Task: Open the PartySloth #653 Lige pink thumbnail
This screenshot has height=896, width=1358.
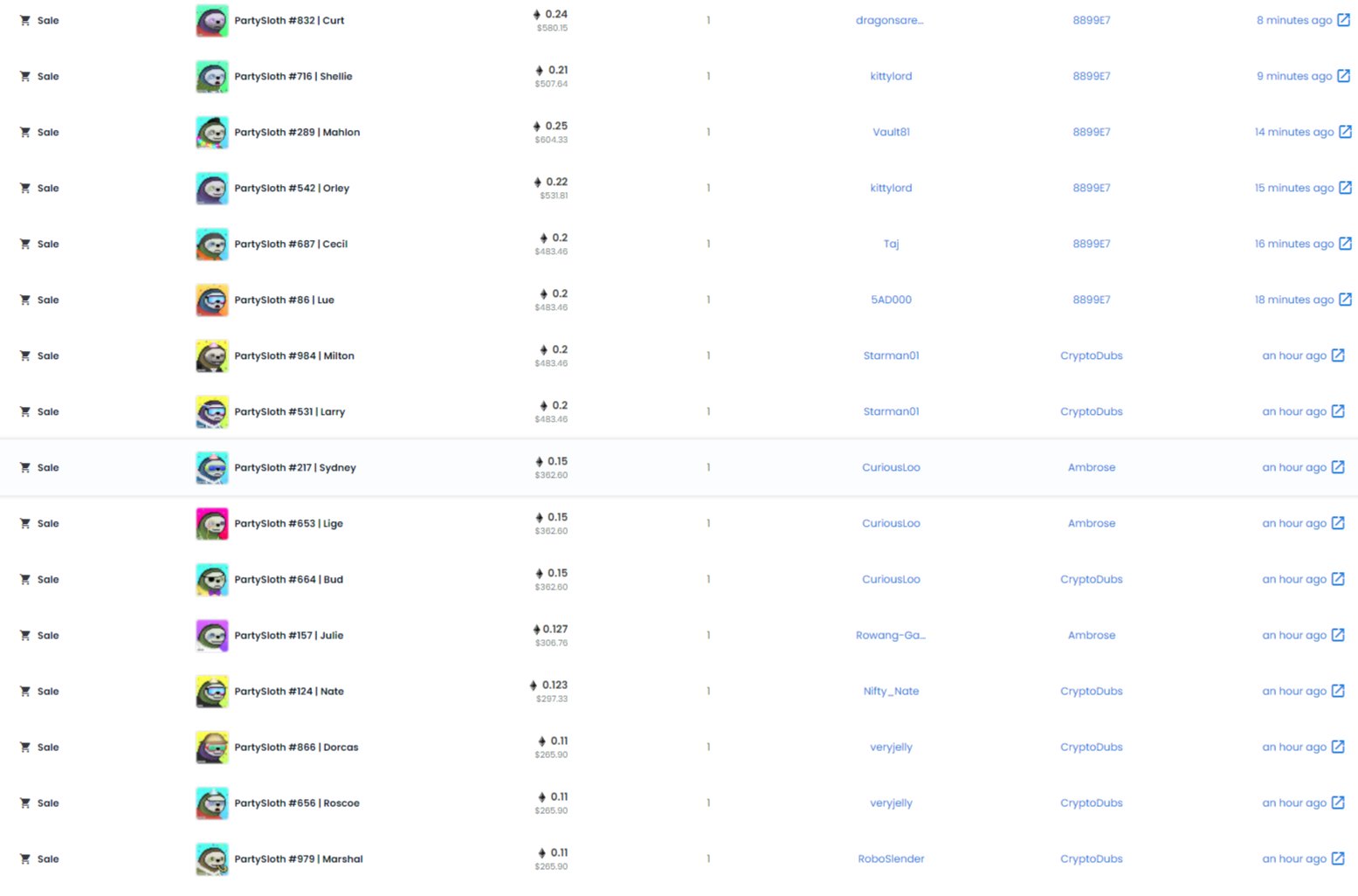Action: pyautogui.click(x=212, y=523)
